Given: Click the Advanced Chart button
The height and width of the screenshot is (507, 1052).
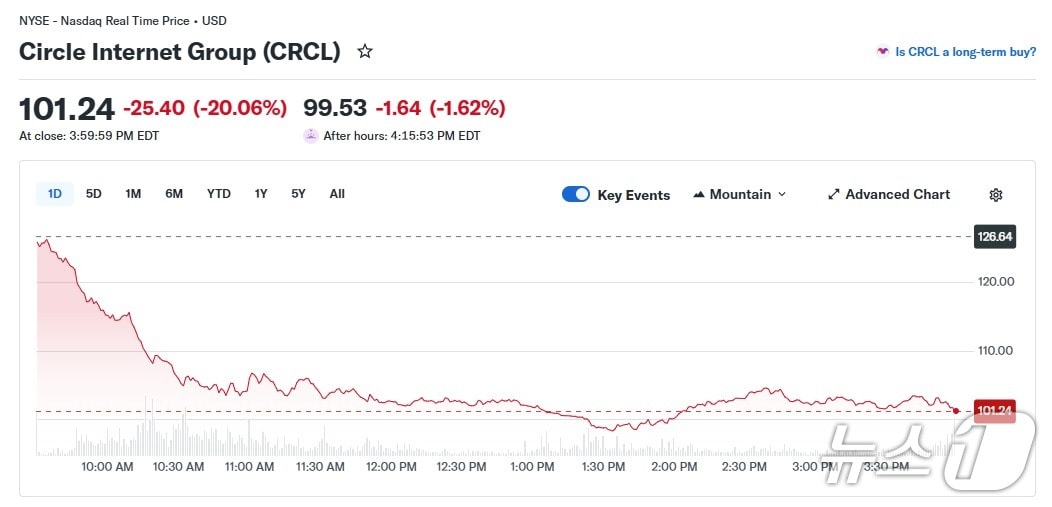Looking at the screenshot, I should pyautogui.click(x=897, y=195).
